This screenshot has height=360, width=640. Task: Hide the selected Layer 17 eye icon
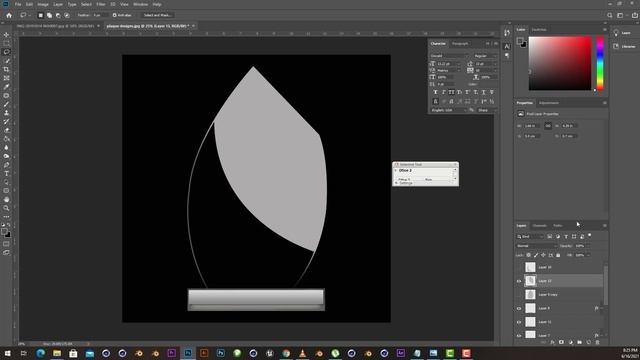(x=519, y=281)
